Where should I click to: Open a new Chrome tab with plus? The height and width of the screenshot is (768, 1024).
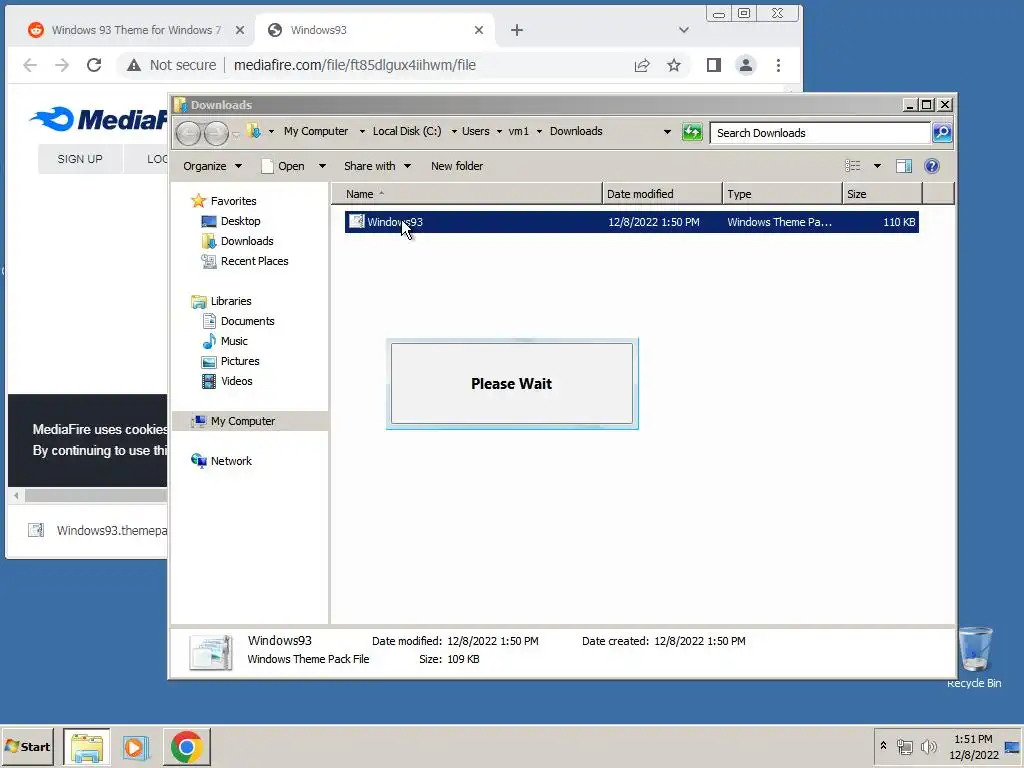coord(517,30)
